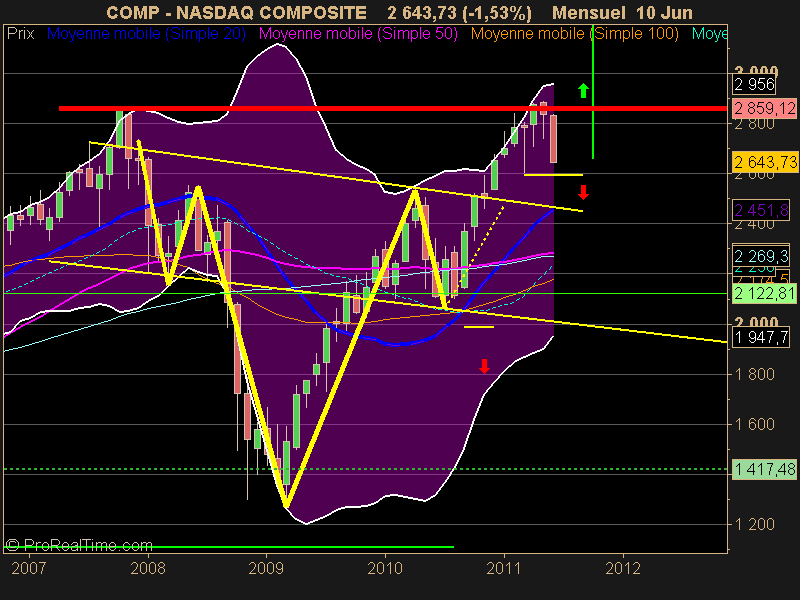Screen dimensions: 800x600
Task: Click the 1 800 axis gradation
Action: (x=754, y=374)
